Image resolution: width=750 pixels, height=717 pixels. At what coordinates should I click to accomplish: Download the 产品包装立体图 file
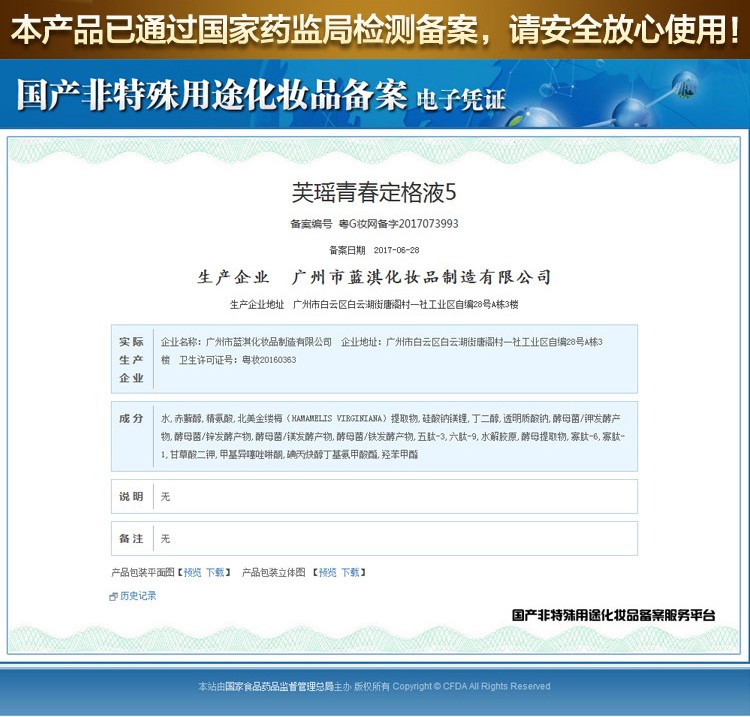click(x=350, y=573)
